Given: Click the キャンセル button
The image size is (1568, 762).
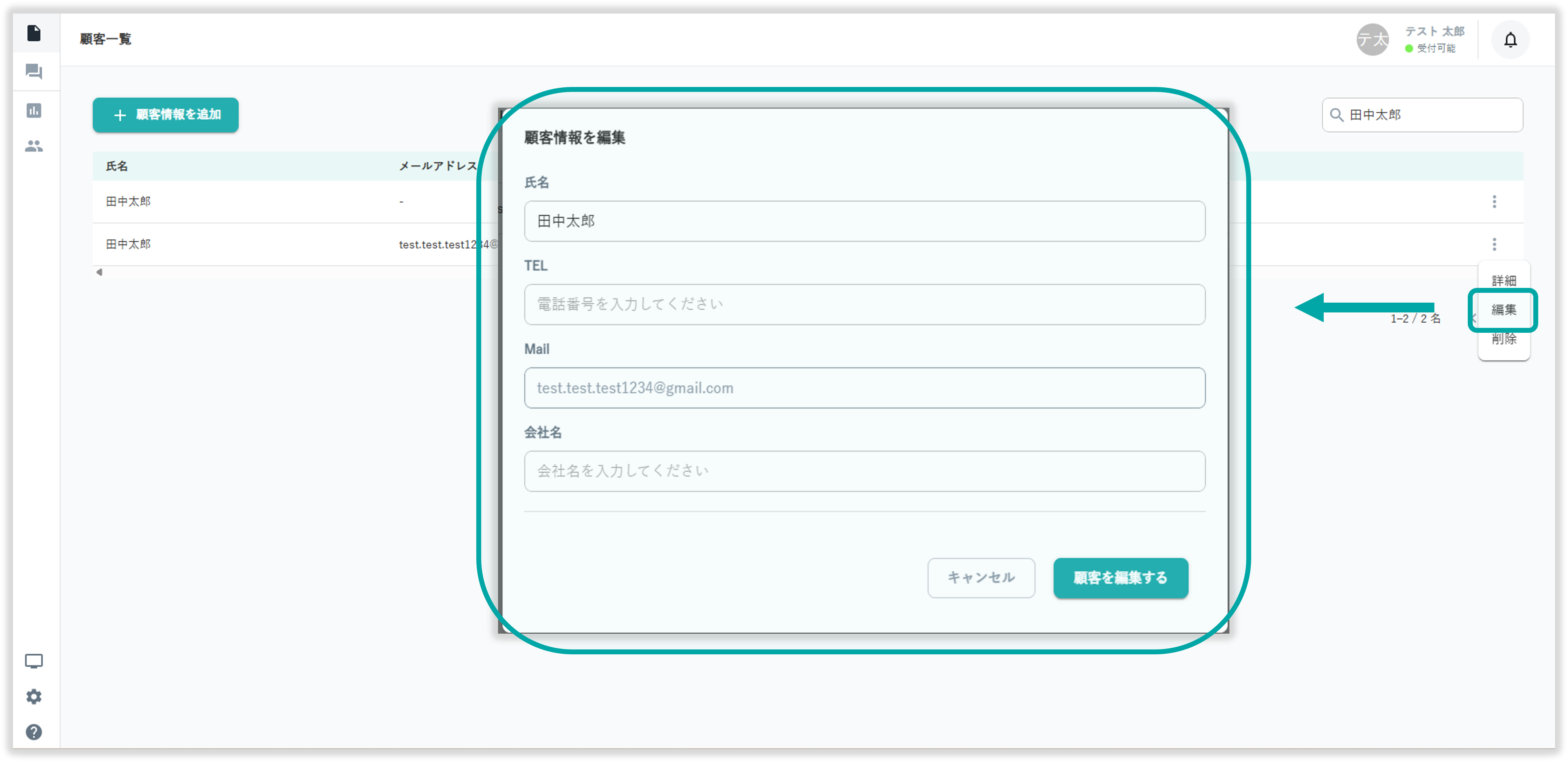Looking at the screenshot, I should pos(981,578).
